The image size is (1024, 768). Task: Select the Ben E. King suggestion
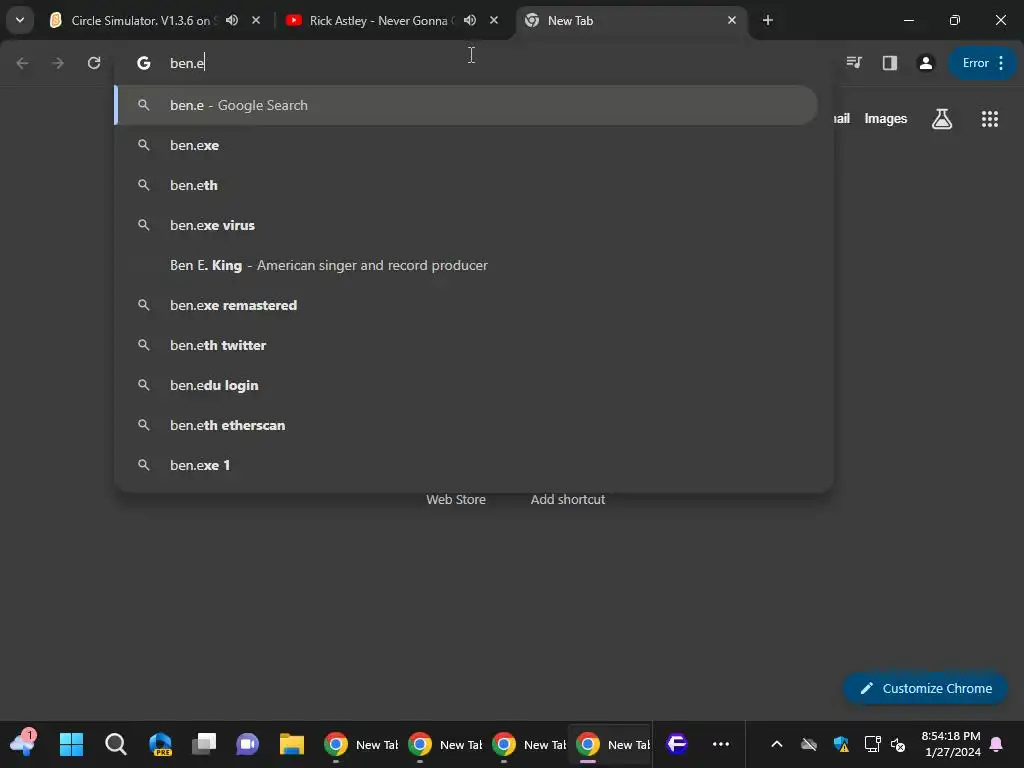[x=466, y=265]
